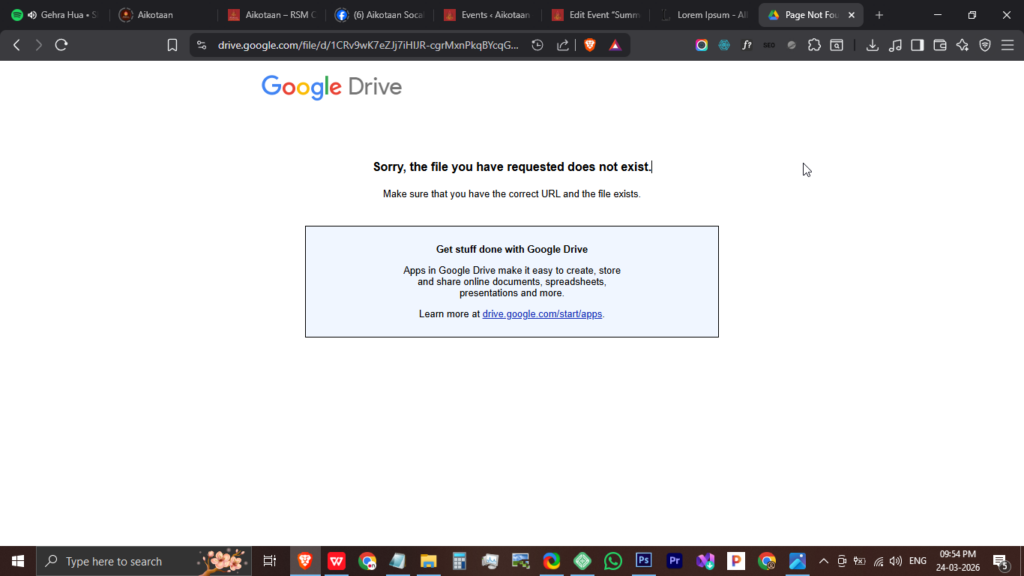Reload the page with the refresh button

[x=61, y=45]
